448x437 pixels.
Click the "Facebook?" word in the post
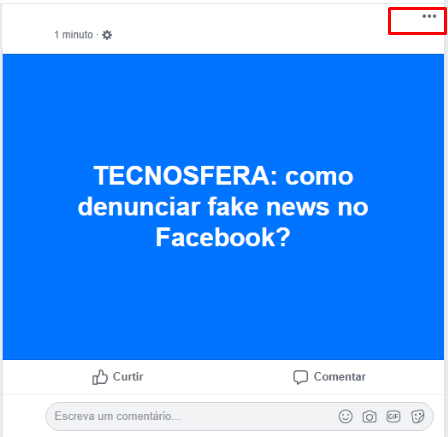click(223, 237)
